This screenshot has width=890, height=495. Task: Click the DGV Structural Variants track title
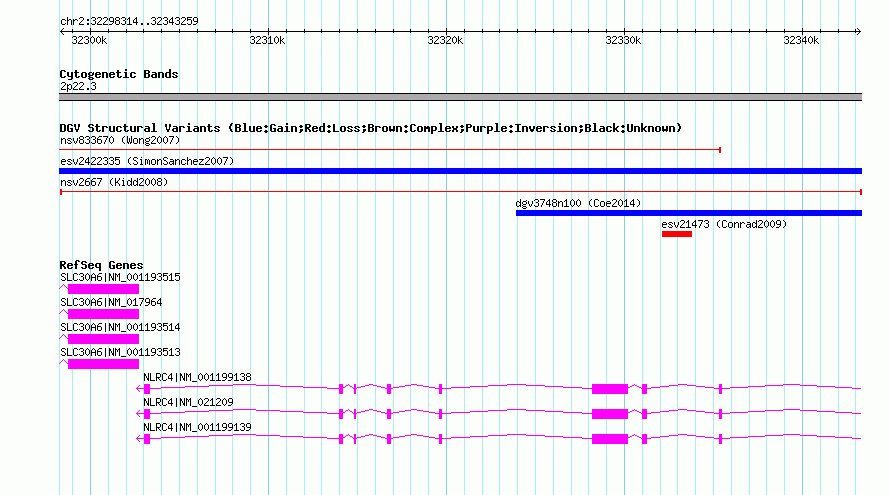[371, 128]
